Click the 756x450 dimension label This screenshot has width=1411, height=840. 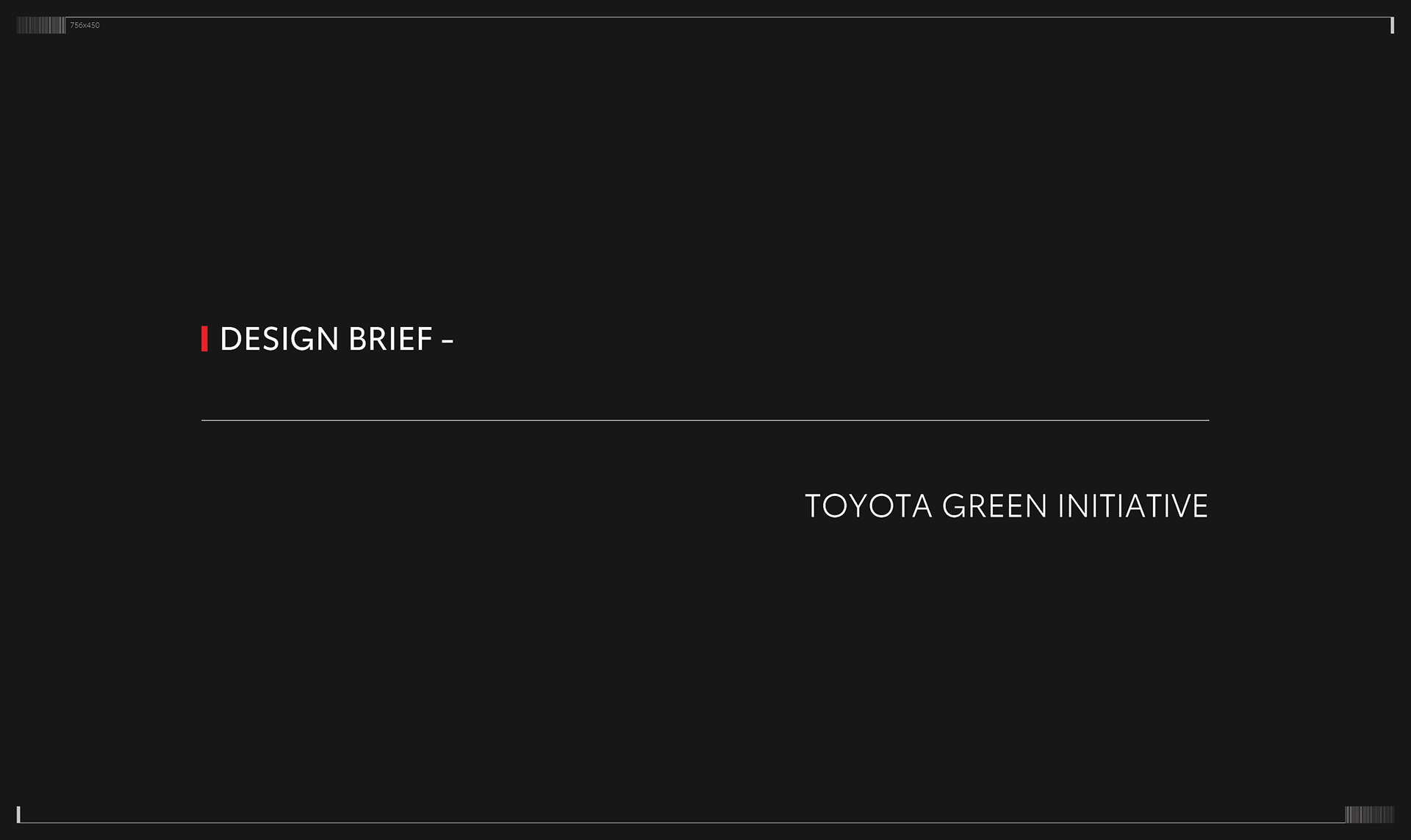[85, 26]
